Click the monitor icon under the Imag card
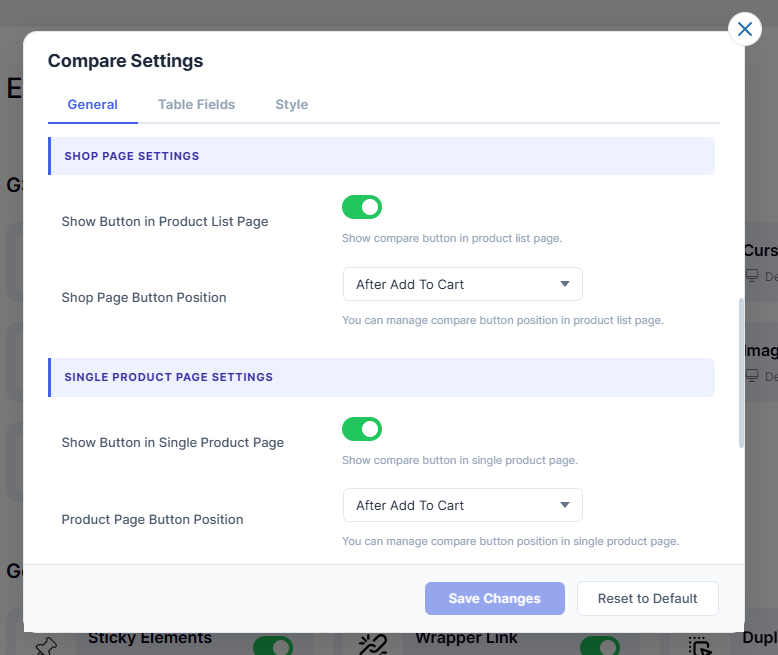The width and height of the screenshot is (778, 655). pyautogui.click(x=752, y=376)
